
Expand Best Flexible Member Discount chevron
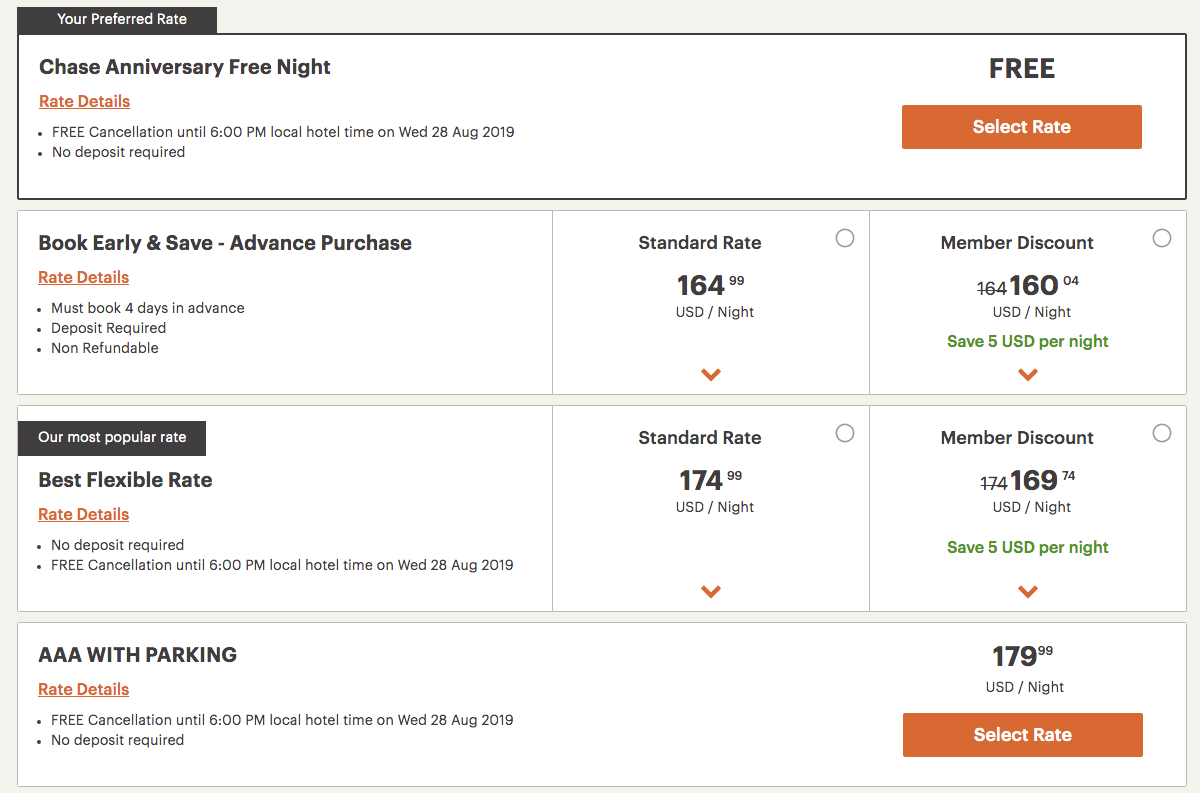1028,592
